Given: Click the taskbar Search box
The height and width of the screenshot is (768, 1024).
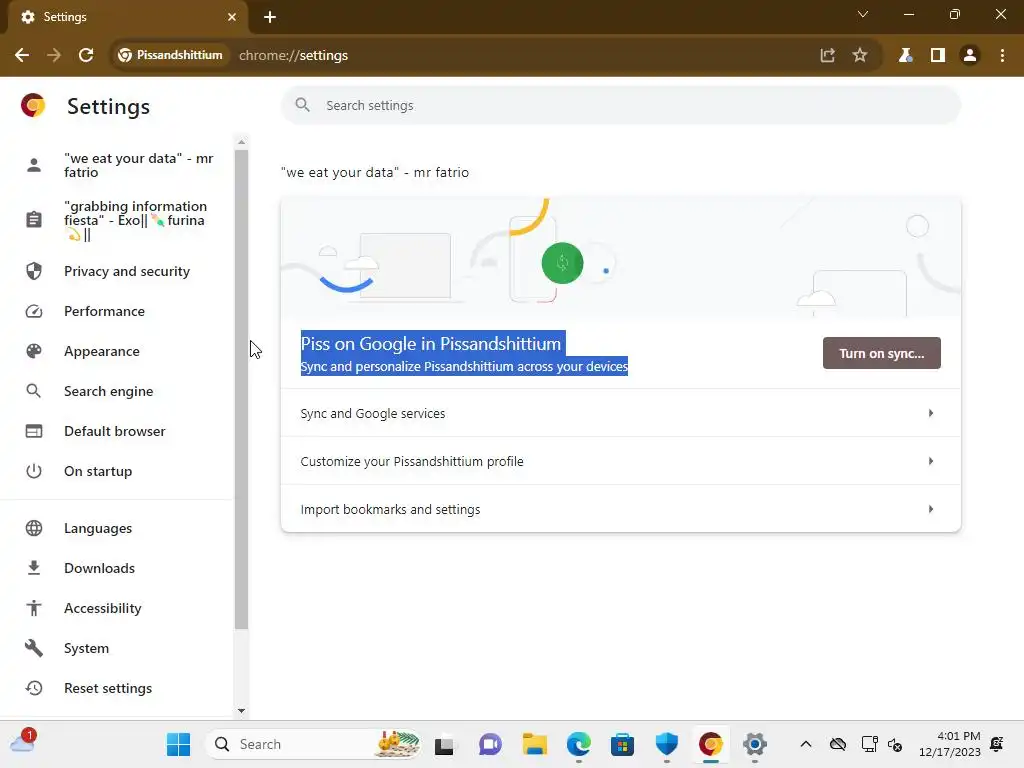Looking at the screenshot, I should (314, 744).
